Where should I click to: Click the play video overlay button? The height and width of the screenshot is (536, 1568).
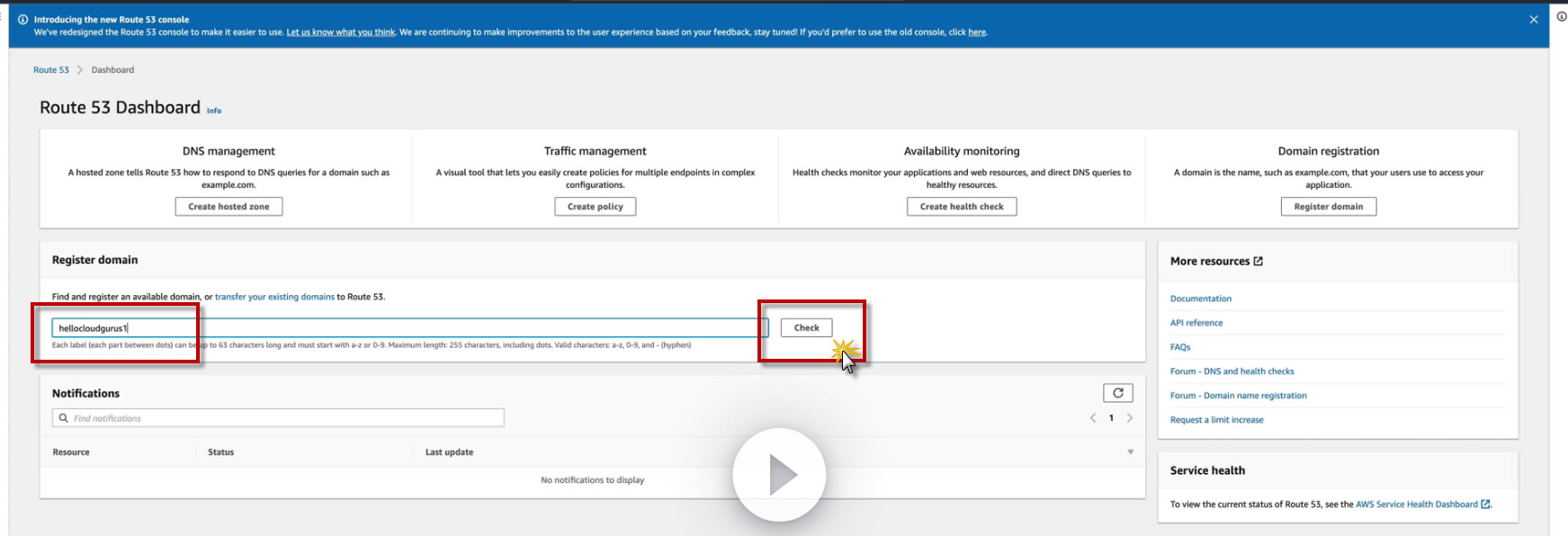pyautogui.click(x=779, y=475)
